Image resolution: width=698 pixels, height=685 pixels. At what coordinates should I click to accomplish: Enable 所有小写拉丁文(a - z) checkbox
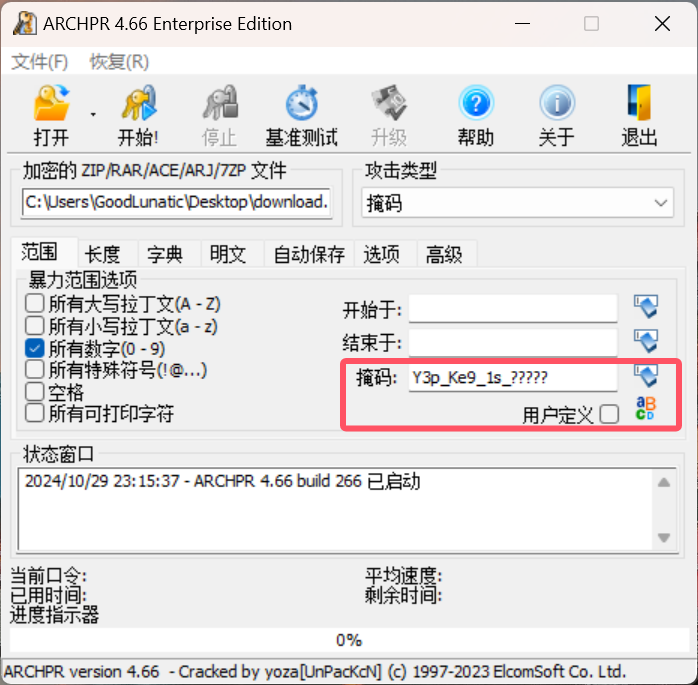(34, 326)
